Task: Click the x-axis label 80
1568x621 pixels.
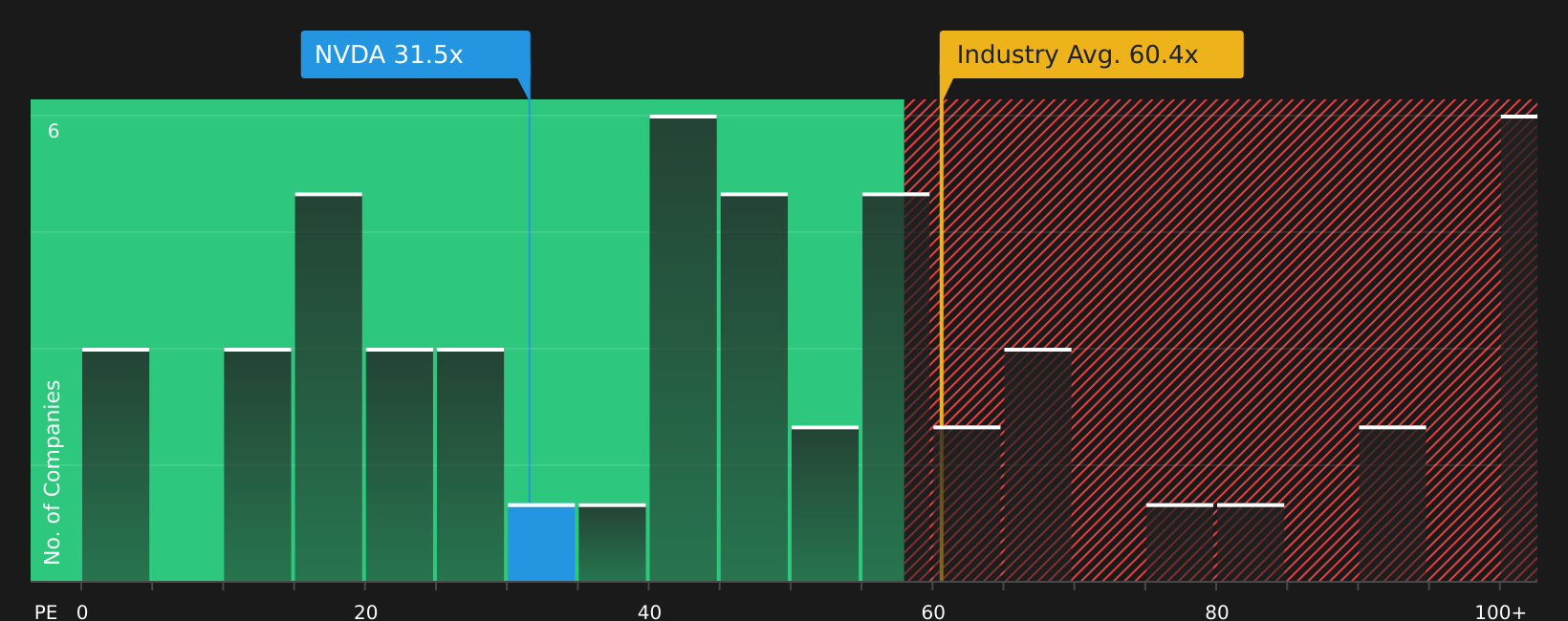Action: pyautogui.click(x=1217, y=612)
